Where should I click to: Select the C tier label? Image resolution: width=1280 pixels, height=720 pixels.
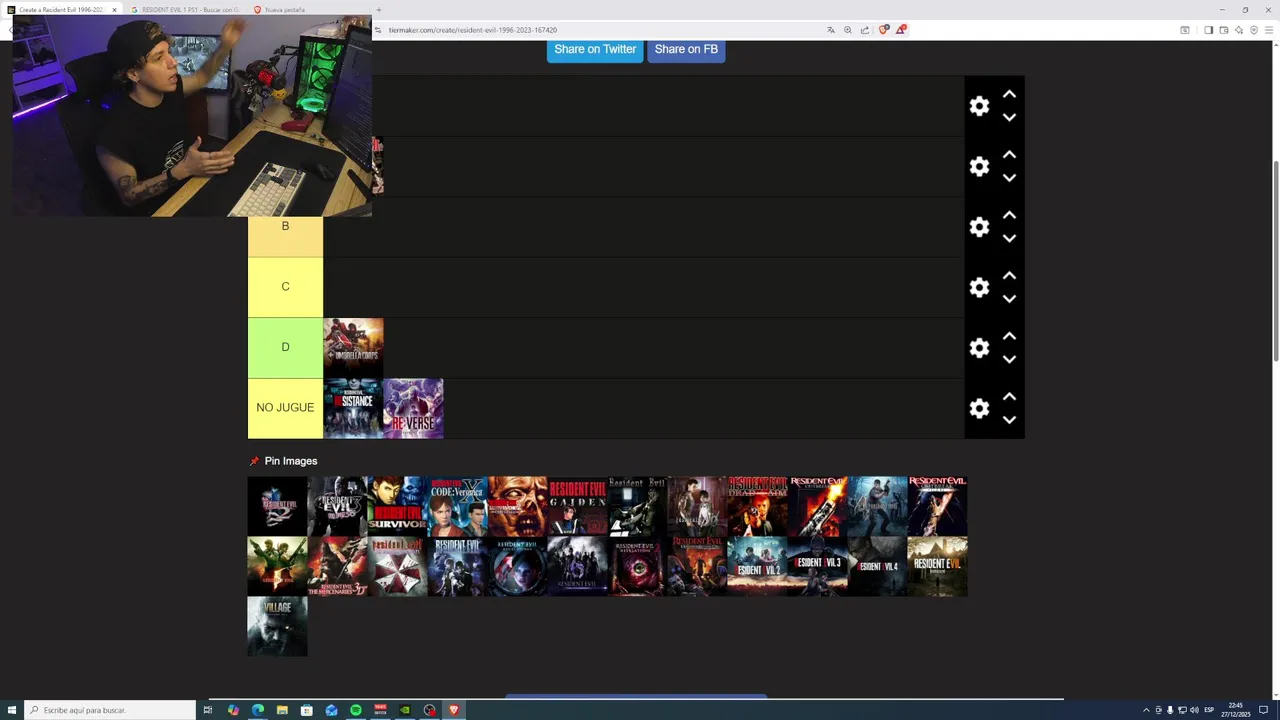point(285,287)
